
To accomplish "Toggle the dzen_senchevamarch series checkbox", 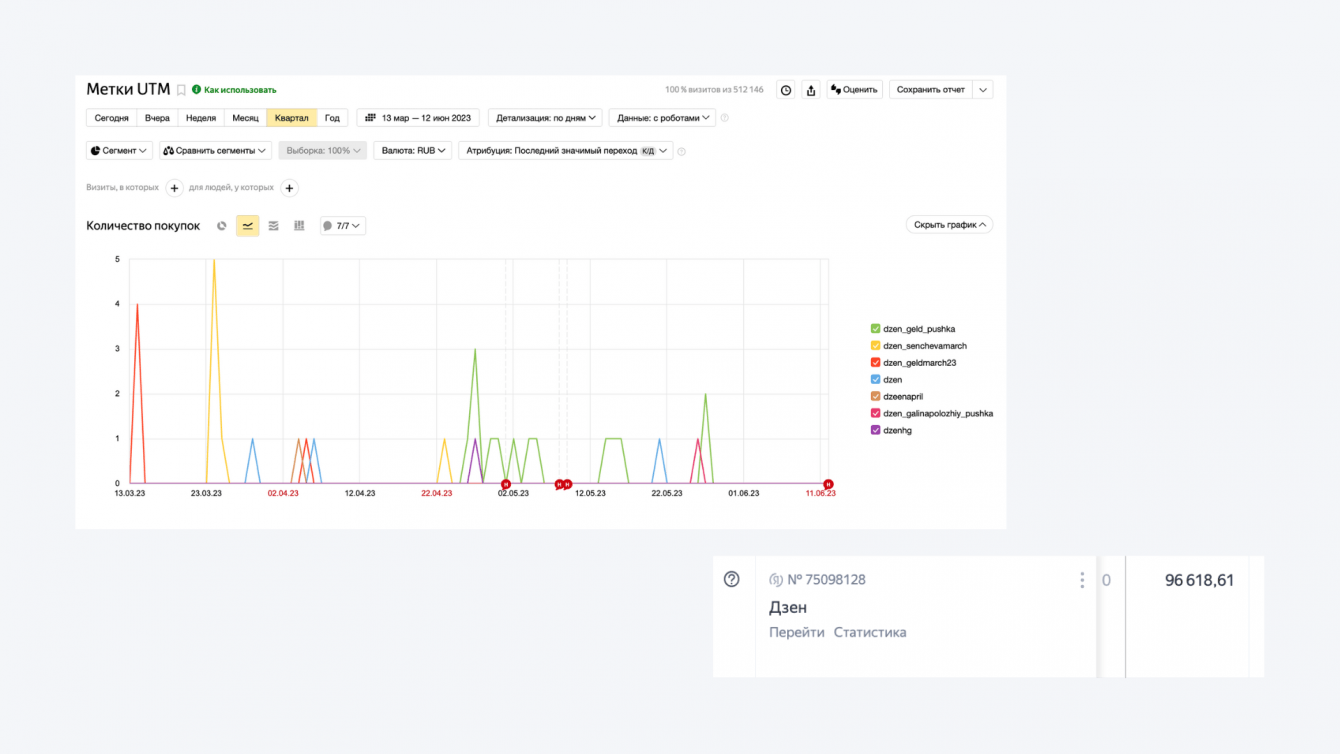I will tap(876, 346).
